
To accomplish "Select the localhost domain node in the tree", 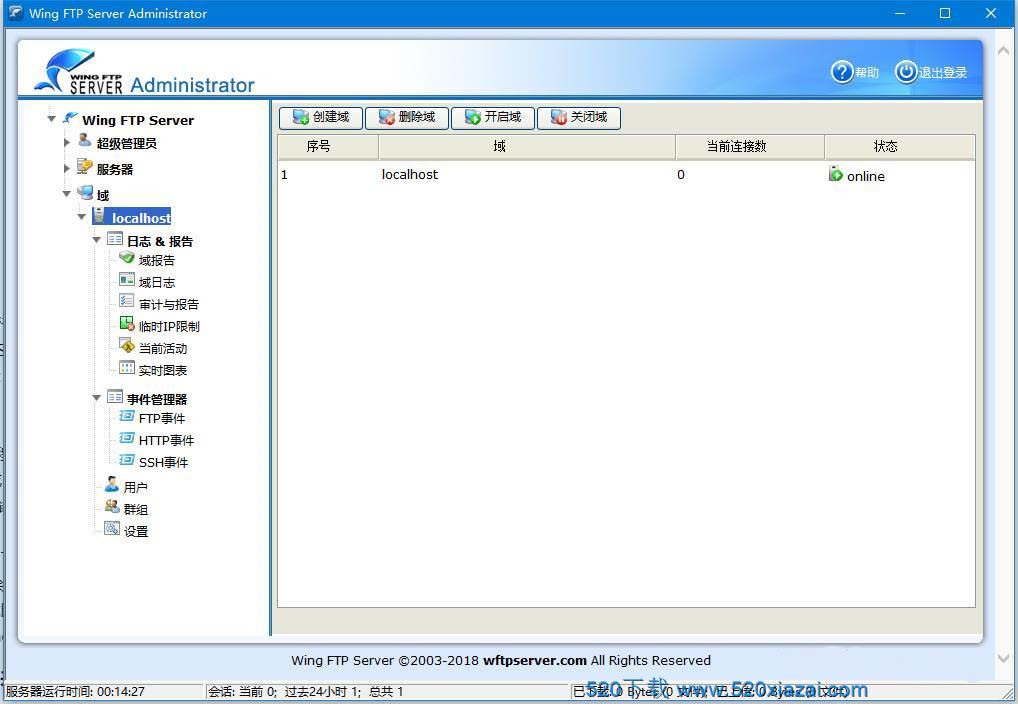I will (141, 217).
